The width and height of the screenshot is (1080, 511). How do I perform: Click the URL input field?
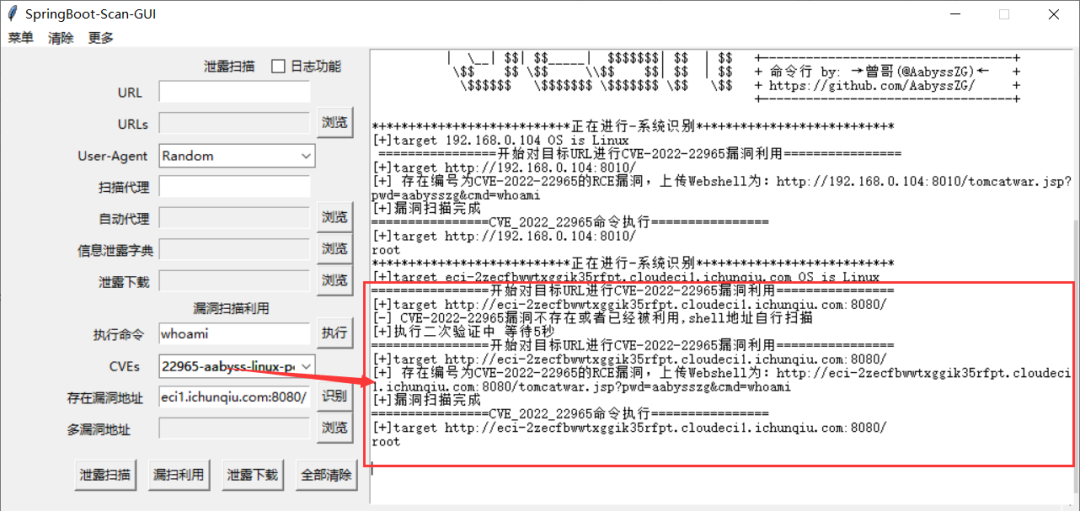pos(234,92)
